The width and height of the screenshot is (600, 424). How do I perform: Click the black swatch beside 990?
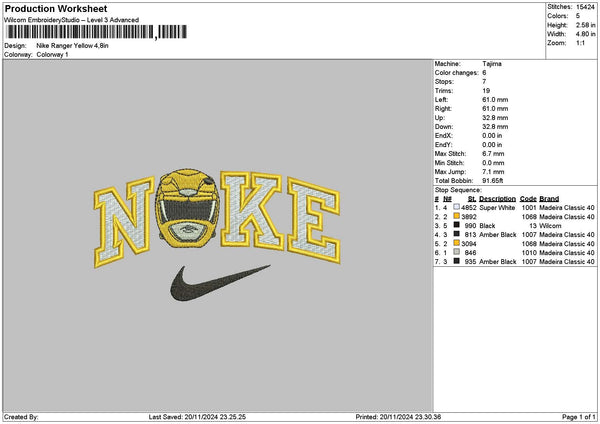coord(457,225)
